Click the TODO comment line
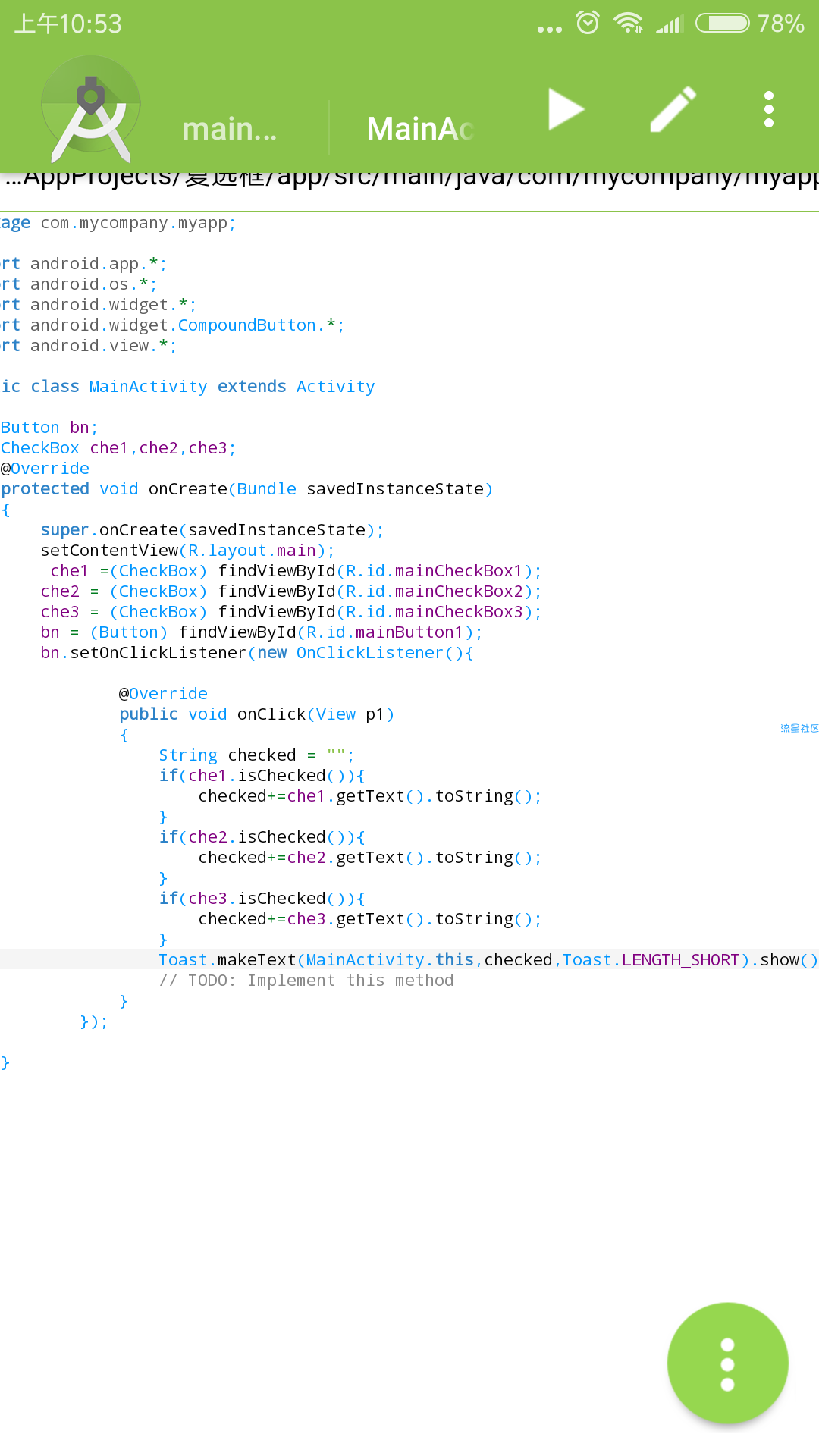This screenshot has width=819, height=1456. tap(306, 980)
